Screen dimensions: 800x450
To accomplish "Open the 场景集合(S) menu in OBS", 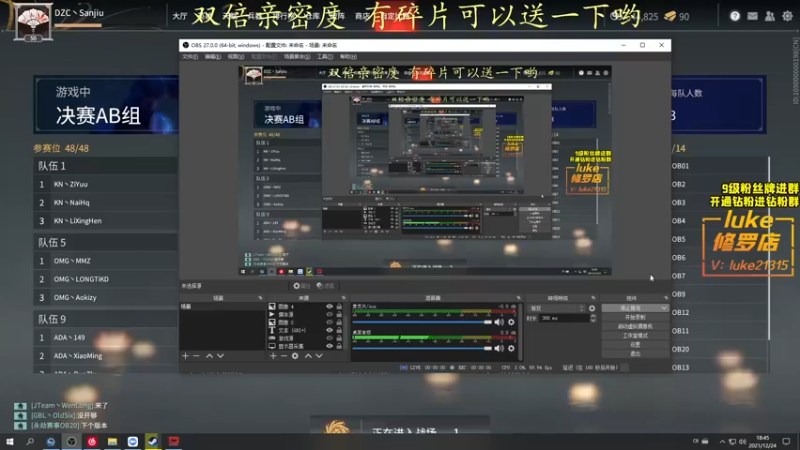I will pos(297,57).
